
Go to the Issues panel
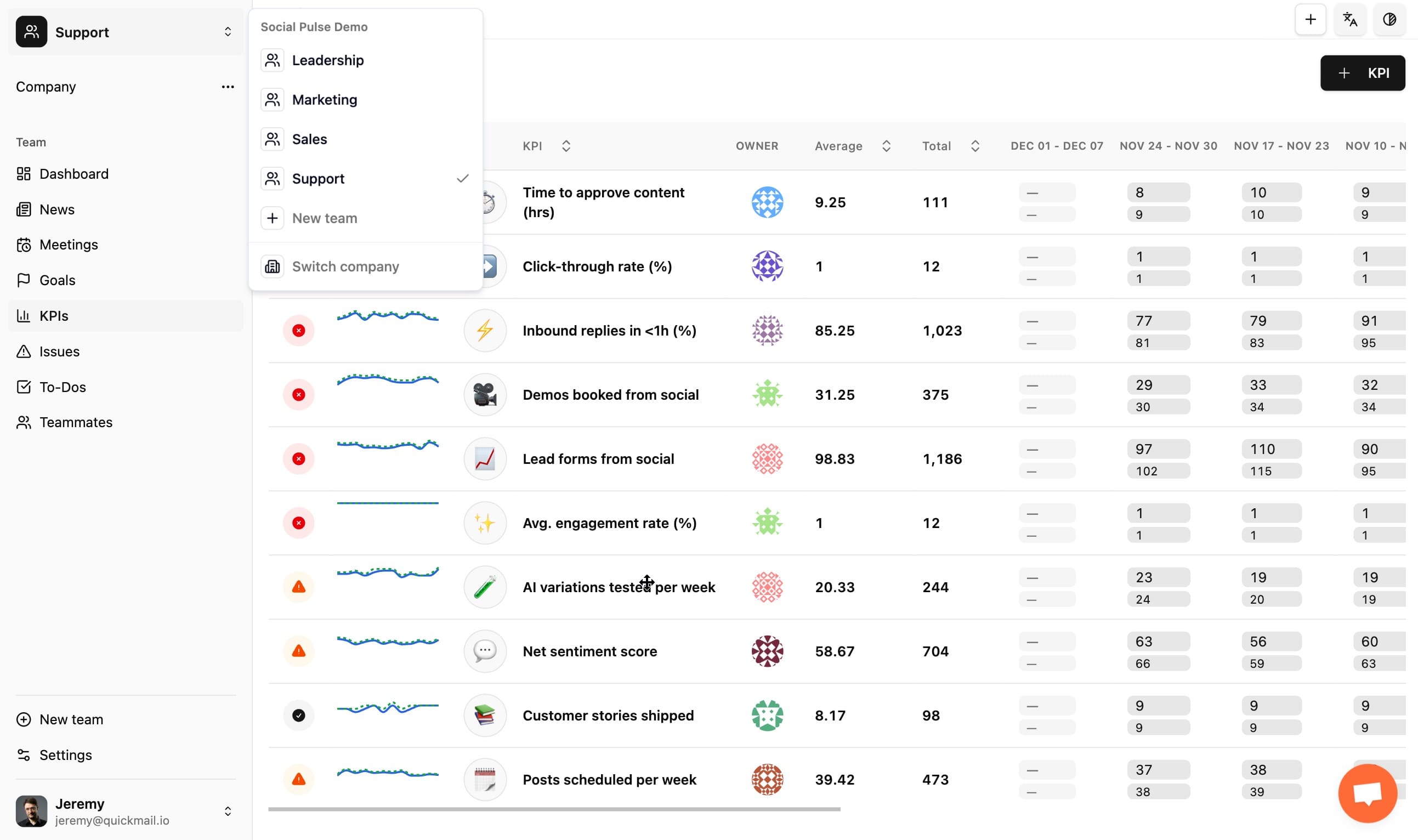[x=59, y=351]
